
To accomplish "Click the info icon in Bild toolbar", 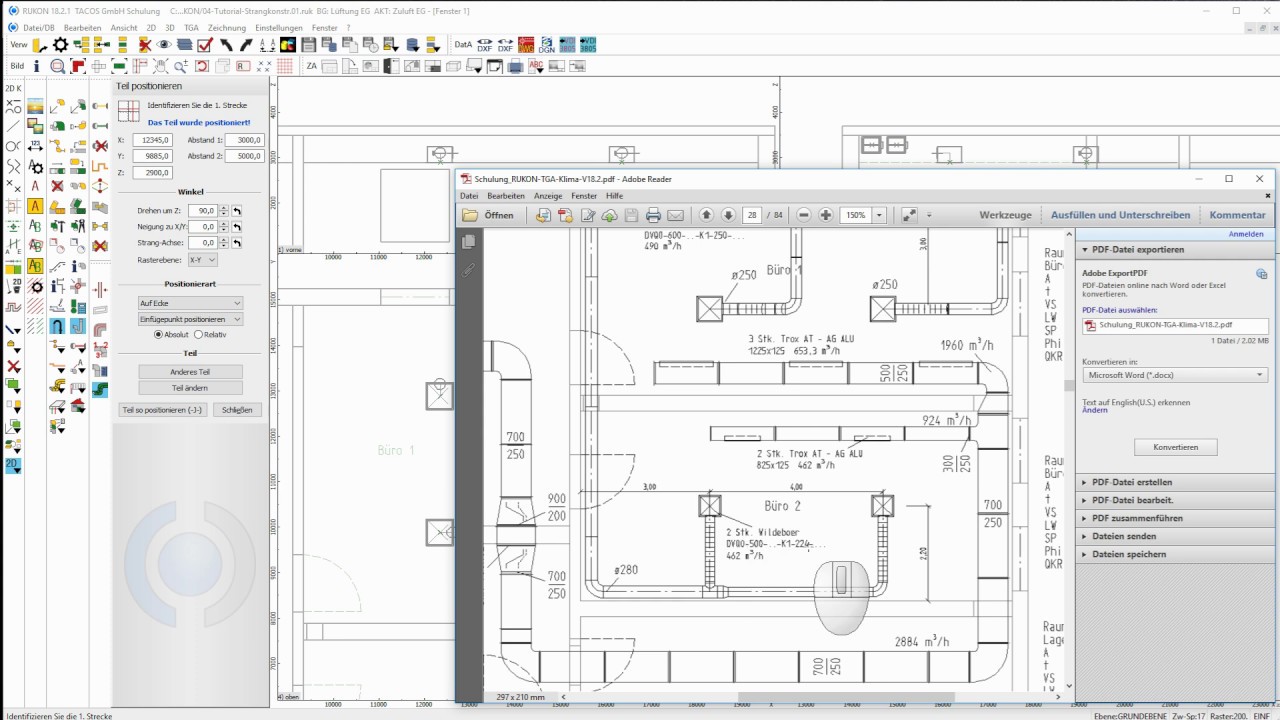I will [37, 66].
